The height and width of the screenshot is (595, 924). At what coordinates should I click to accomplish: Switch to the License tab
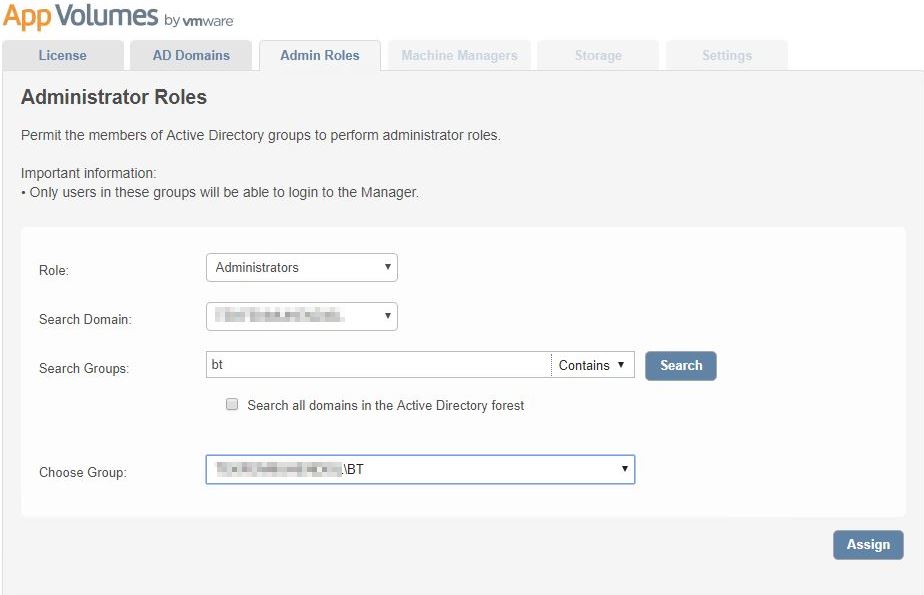(x=62, y=55)
